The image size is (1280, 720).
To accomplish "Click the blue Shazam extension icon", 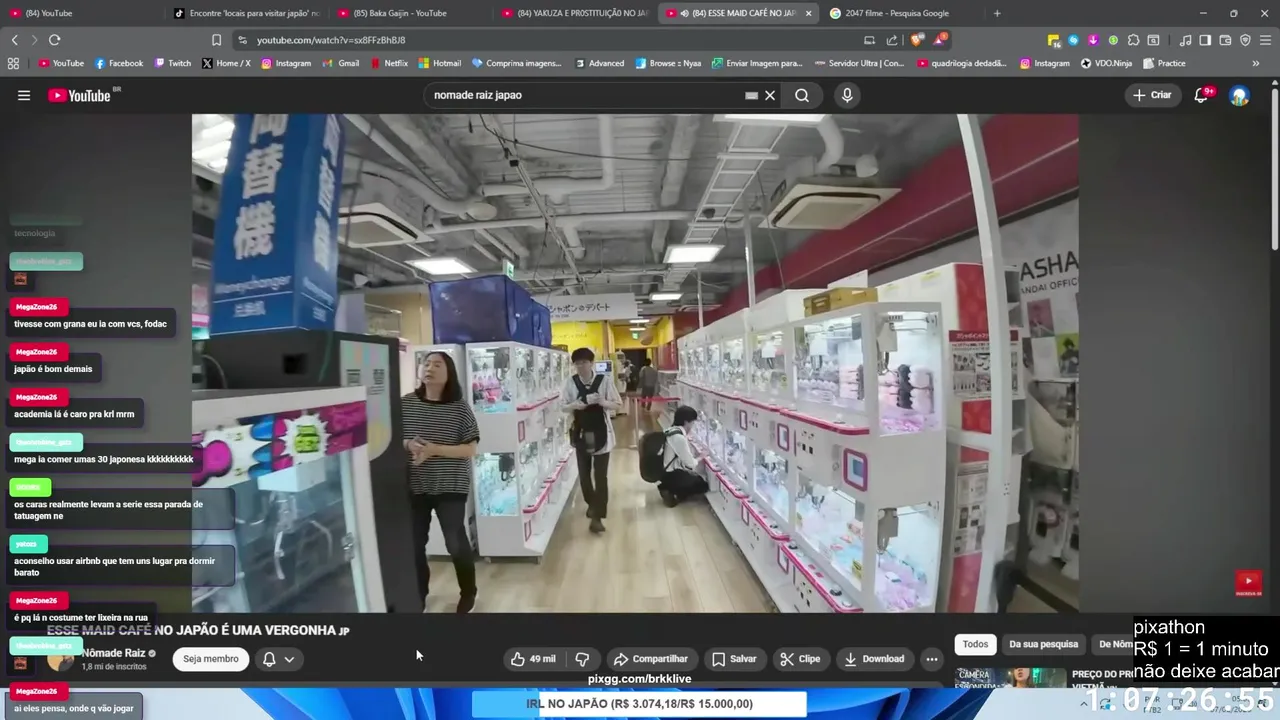I will click(1073, 40).
